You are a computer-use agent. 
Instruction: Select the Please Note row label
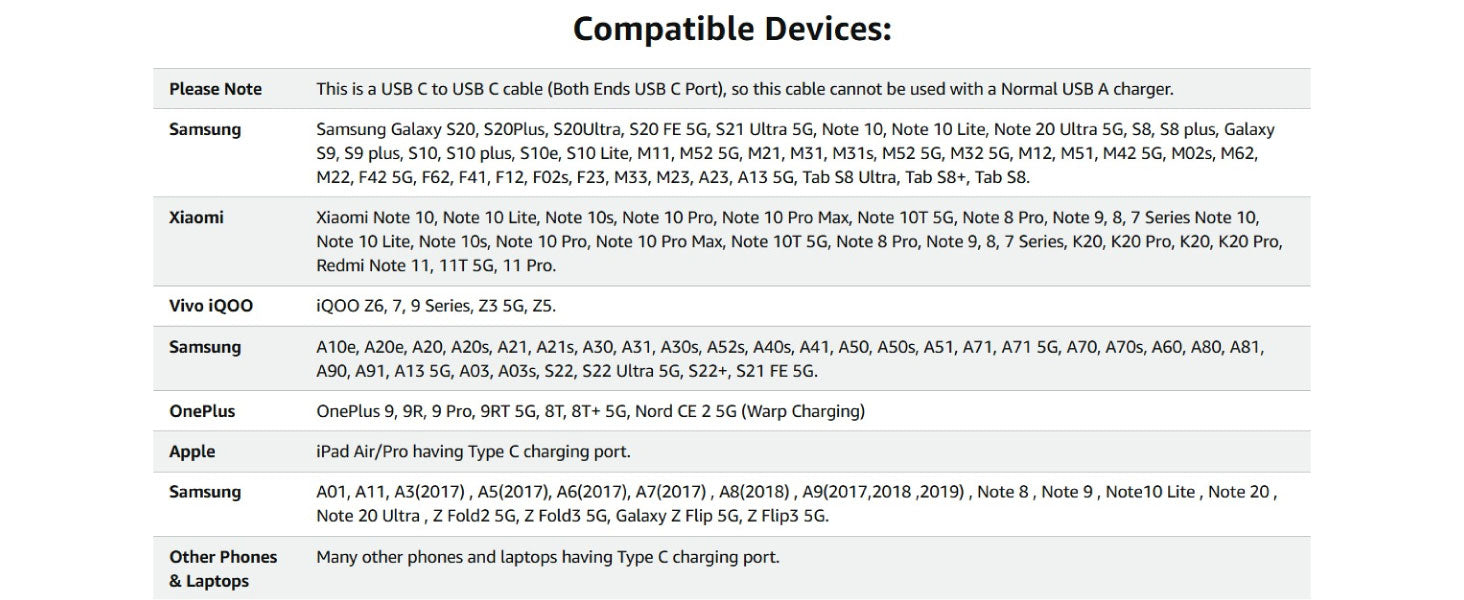[215, 89]
